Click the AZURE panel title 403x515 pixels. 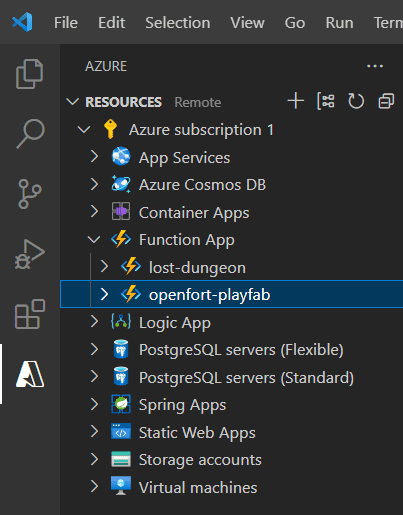click(106, 66)
